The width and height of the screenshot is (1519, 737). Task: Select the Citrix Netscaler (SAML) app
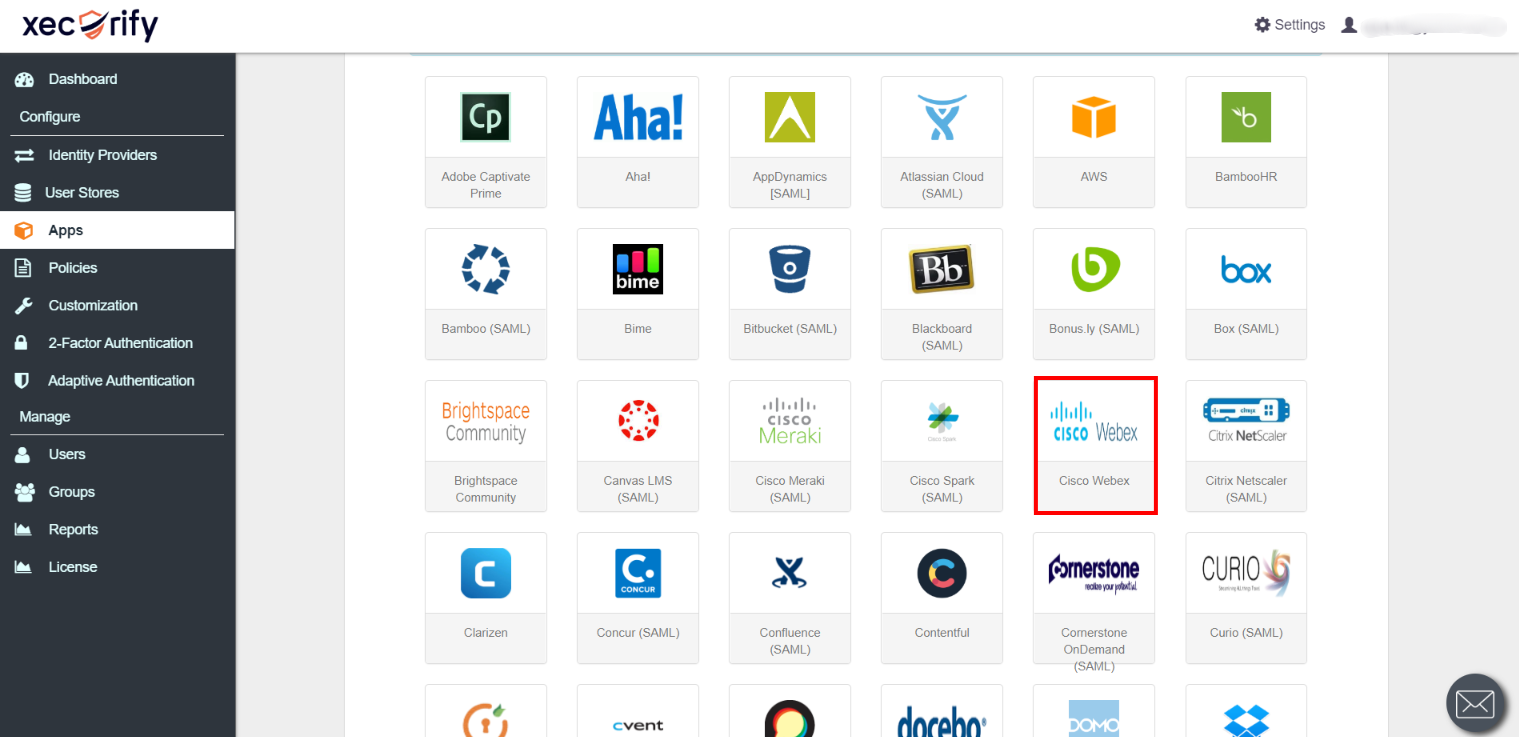tap(1245, 445)
